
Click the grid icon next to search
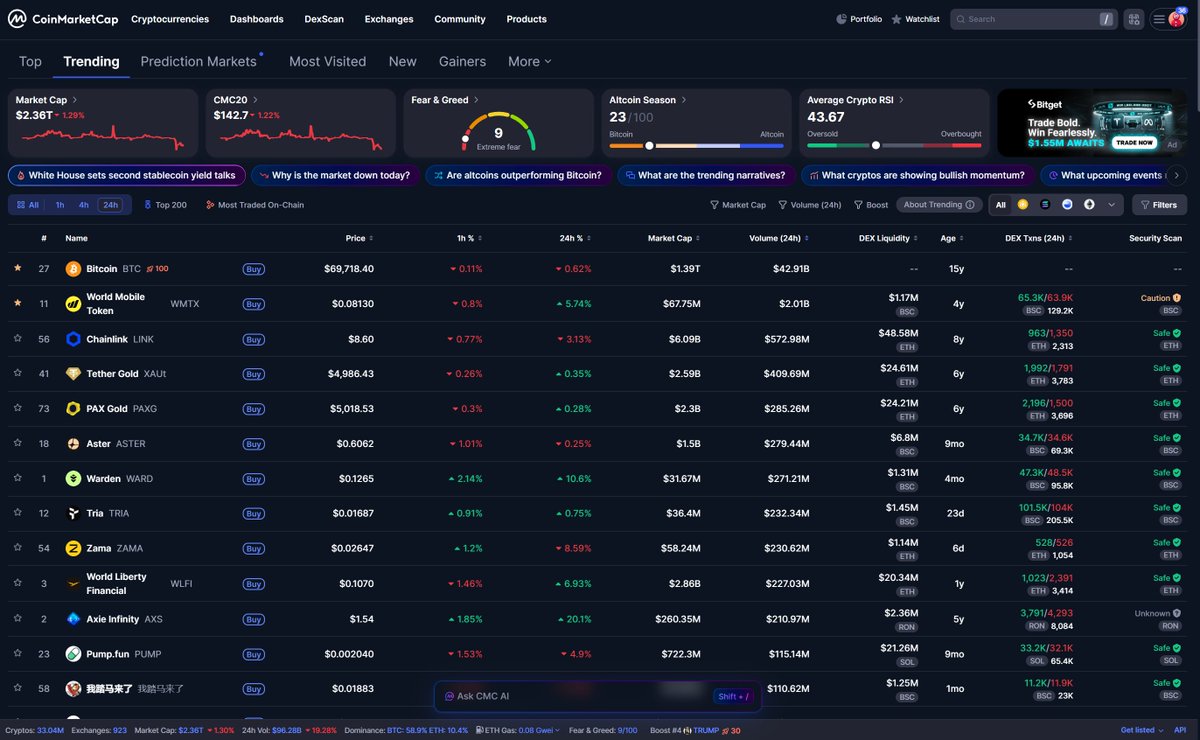click(x=1133, y=19)
